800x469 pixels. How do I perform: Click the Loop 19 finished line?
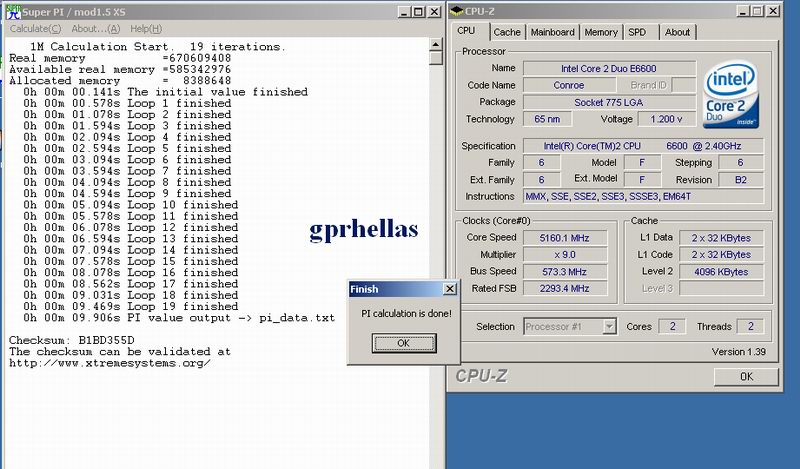(x=131, y=307)
